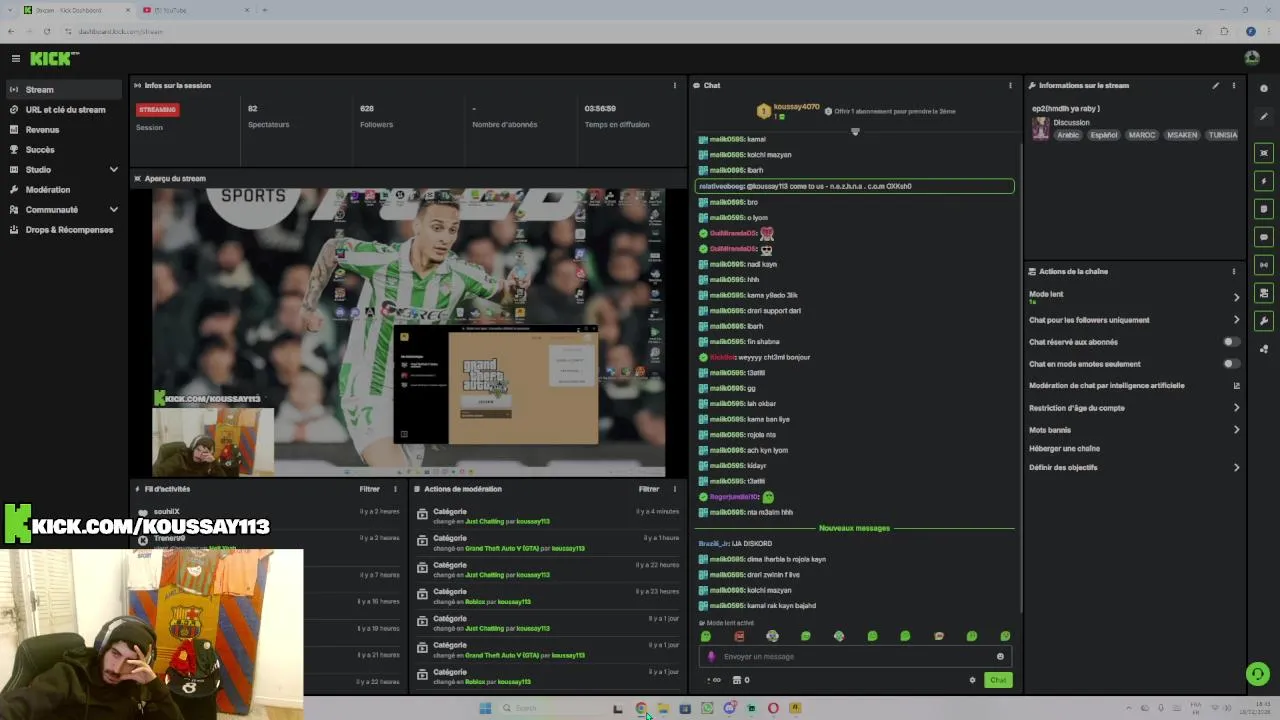This screenshot has width=1280, height=720.
Task: Toggle Chat en mode emotes seulement switch
Action: [x=1231, y=364]
